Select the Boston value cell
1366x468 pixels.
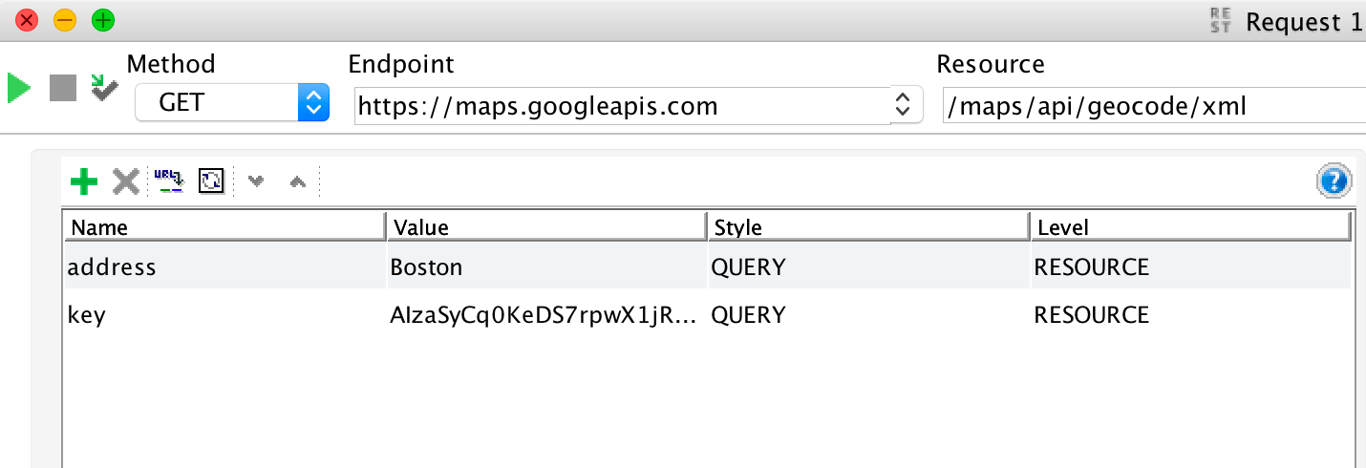pyautogui.click(x=547, y=267)
